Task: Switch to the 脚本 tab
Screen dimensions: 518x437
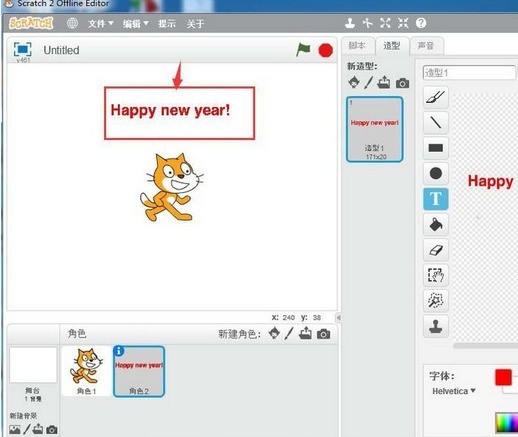Action: [357, 46]
